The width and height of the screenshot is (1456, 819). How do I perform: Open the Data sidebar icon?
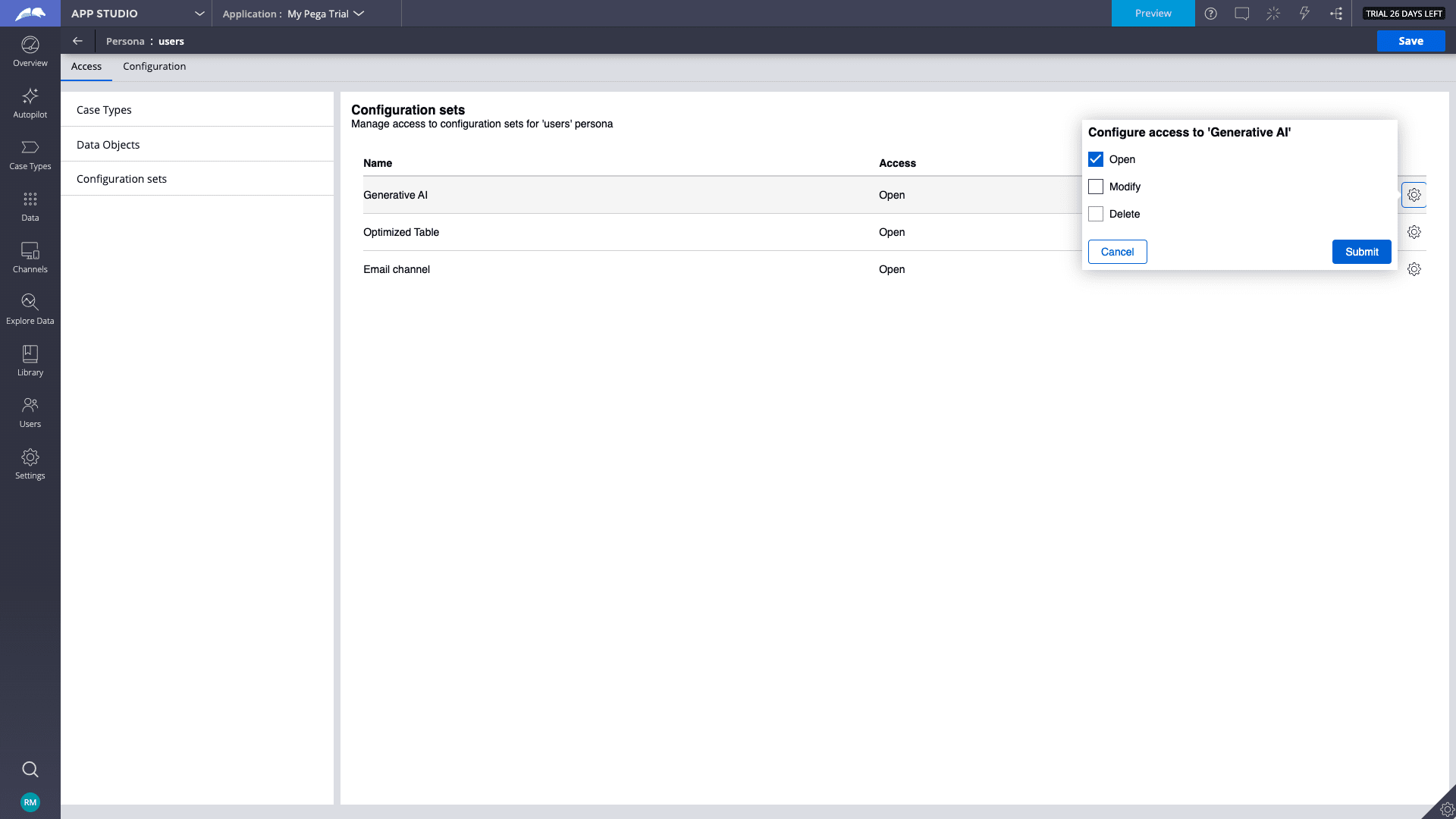pos(30,207)
